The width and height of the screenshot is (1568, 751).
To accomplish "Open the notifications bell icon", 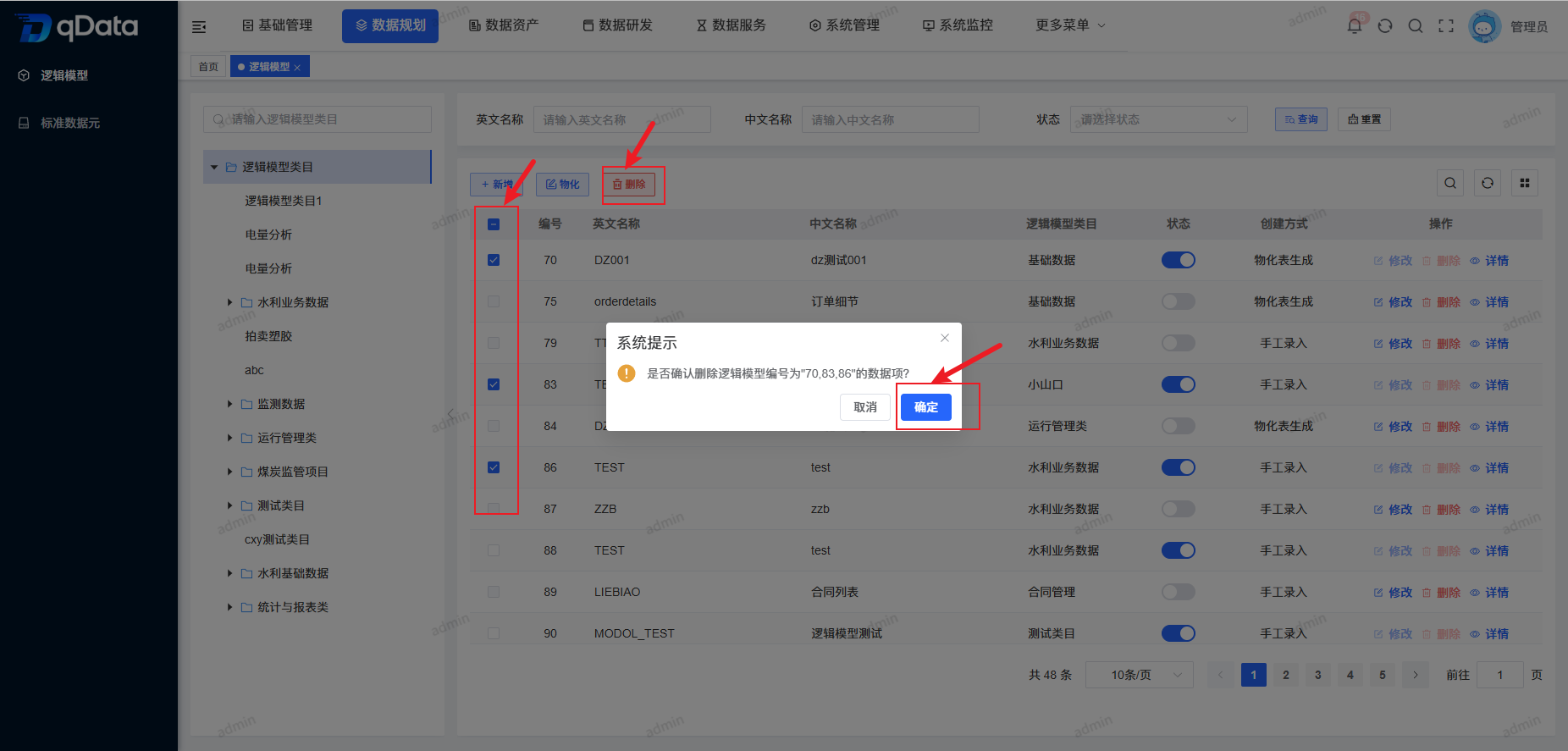I will (x=1355, y=26).
